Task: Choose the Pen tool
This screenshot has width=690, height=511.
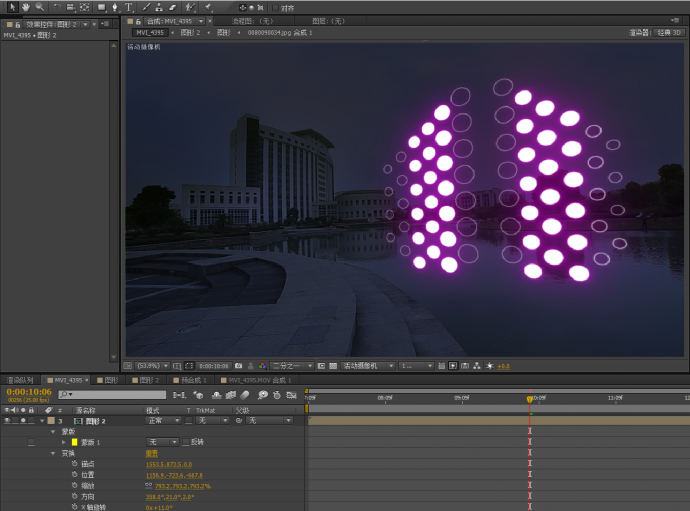Action: click(114, 7)
